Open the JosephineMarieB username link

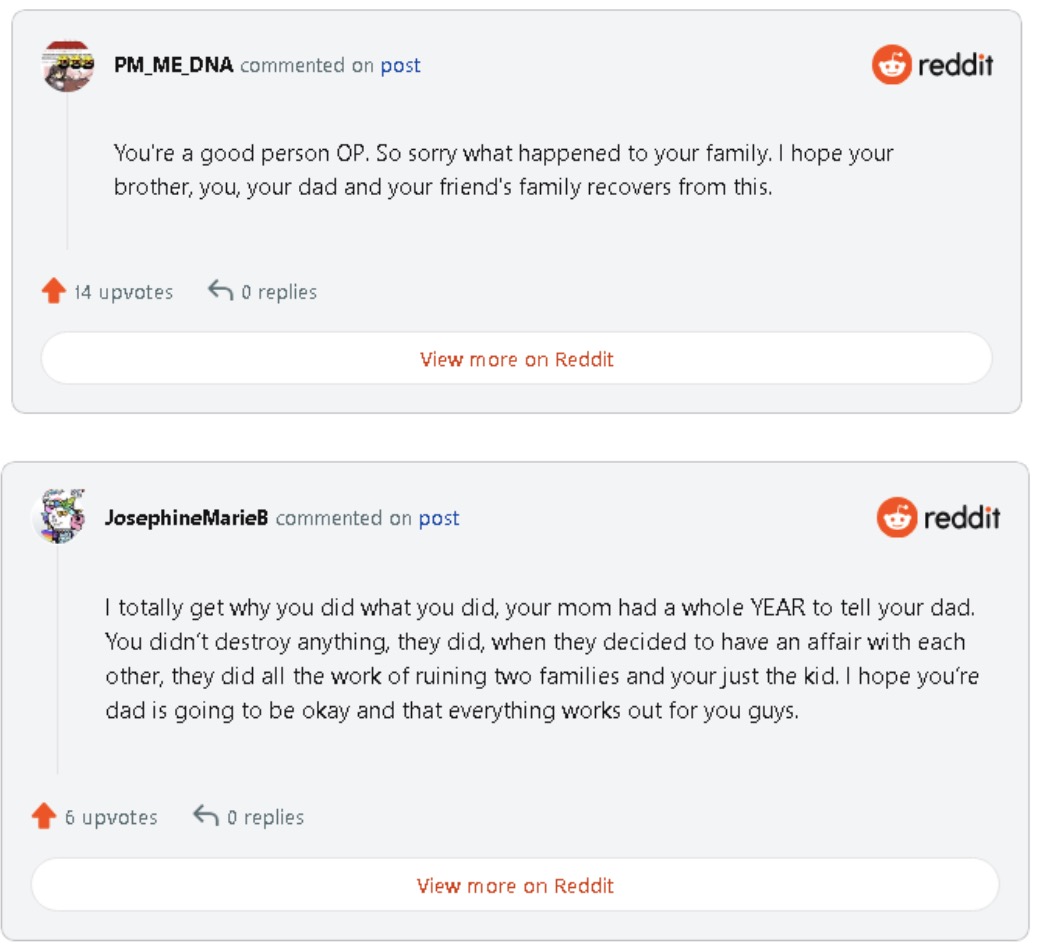coord(186,518)
